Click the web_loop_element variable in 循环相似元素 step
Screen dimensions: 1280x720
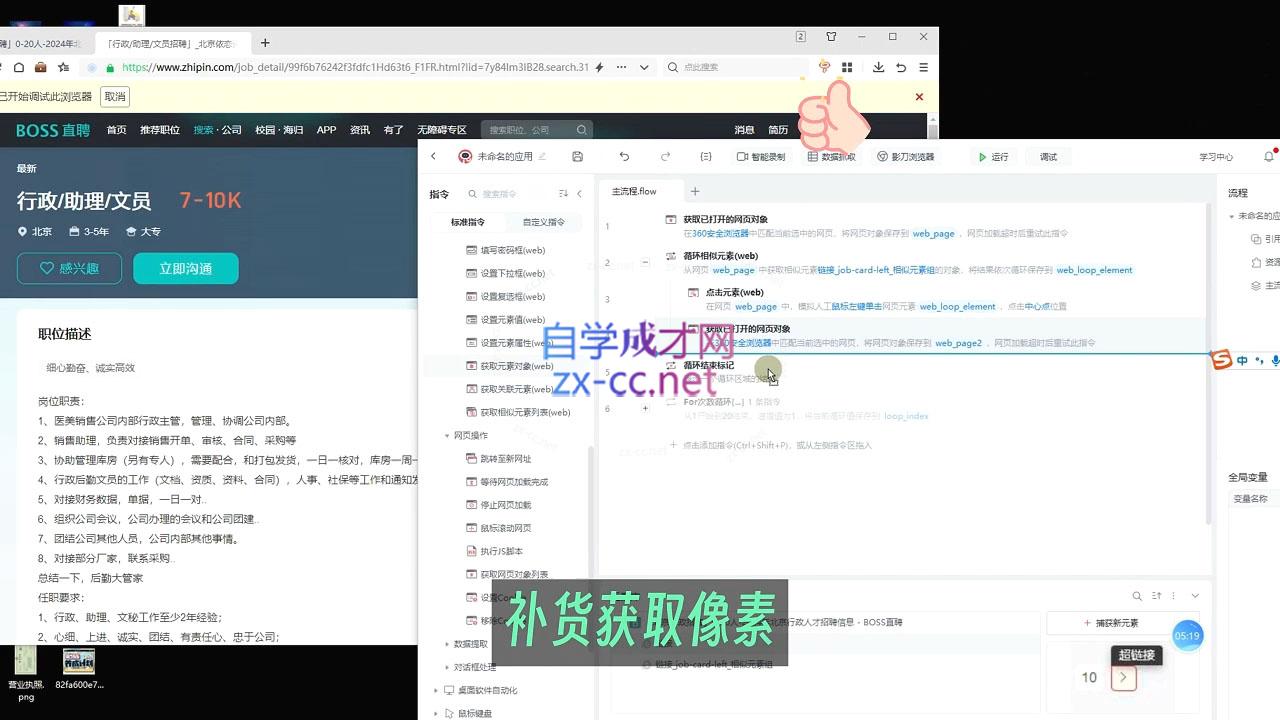(1094, 270)
